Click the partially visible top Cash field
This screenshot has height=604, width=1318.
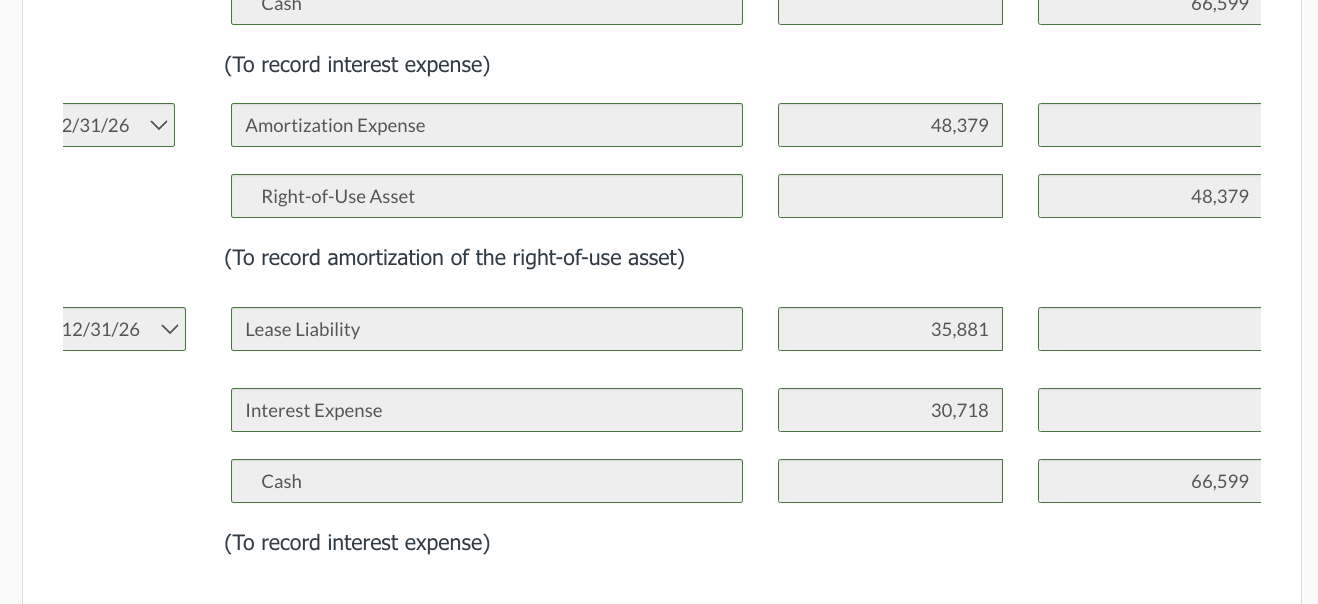[487, 11]
